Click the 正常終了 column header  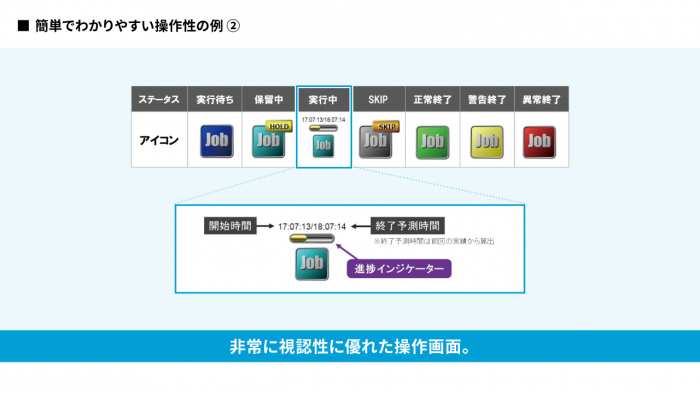[433, 99]
